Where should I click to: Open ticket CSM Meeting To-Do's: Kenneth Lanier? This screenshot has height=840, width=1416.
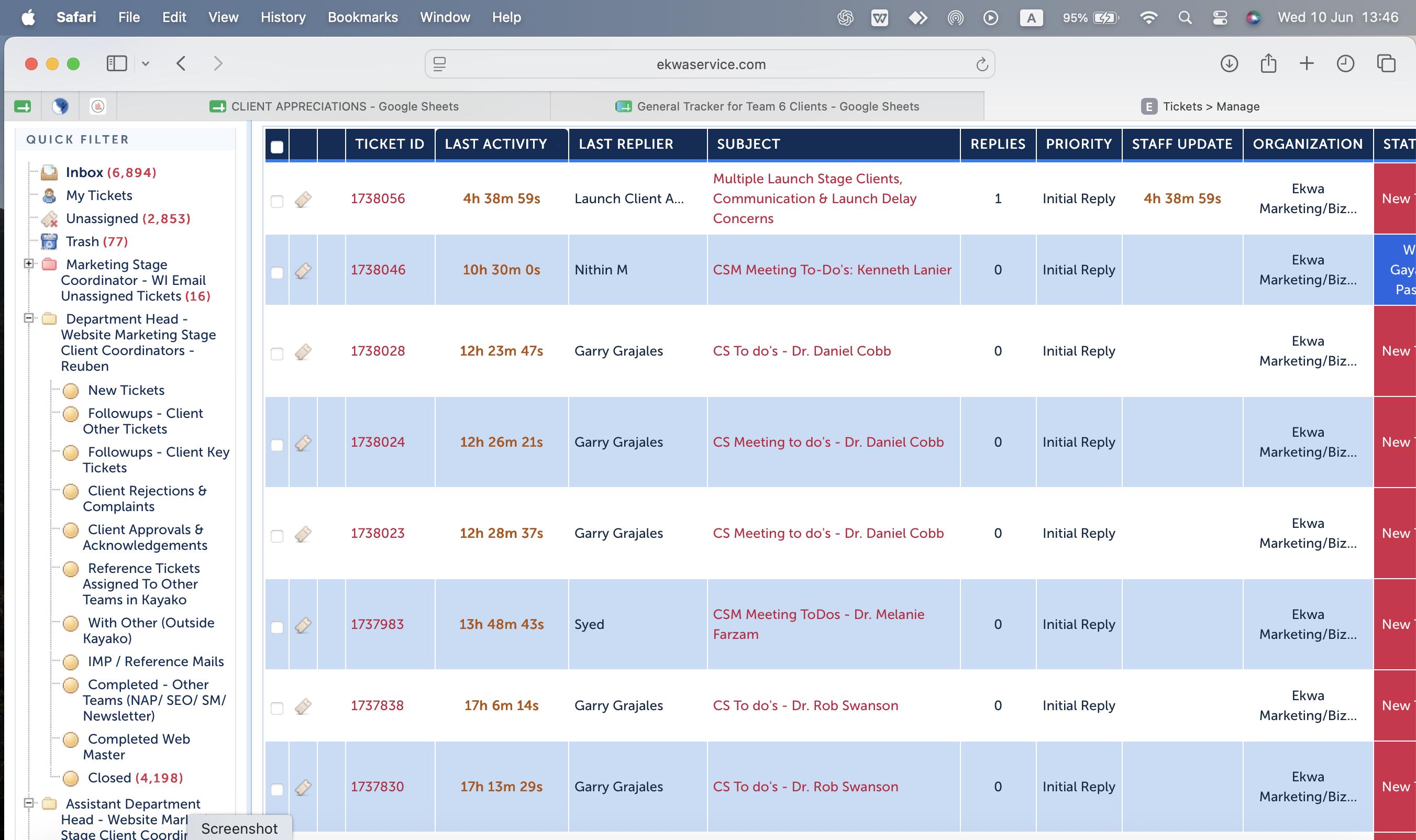(832, 270)
